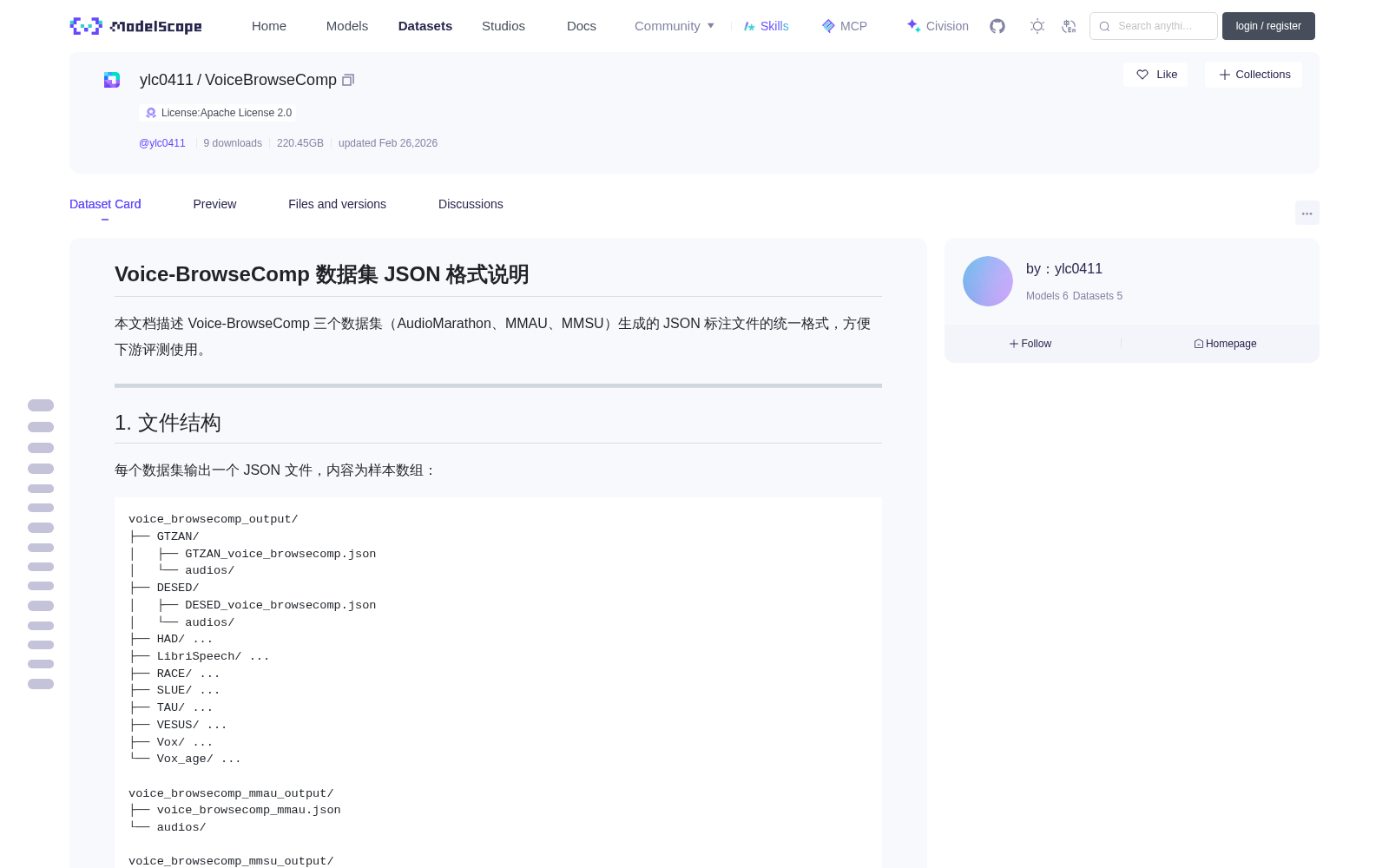Open the Datasets menu item

tap(425, 26)
